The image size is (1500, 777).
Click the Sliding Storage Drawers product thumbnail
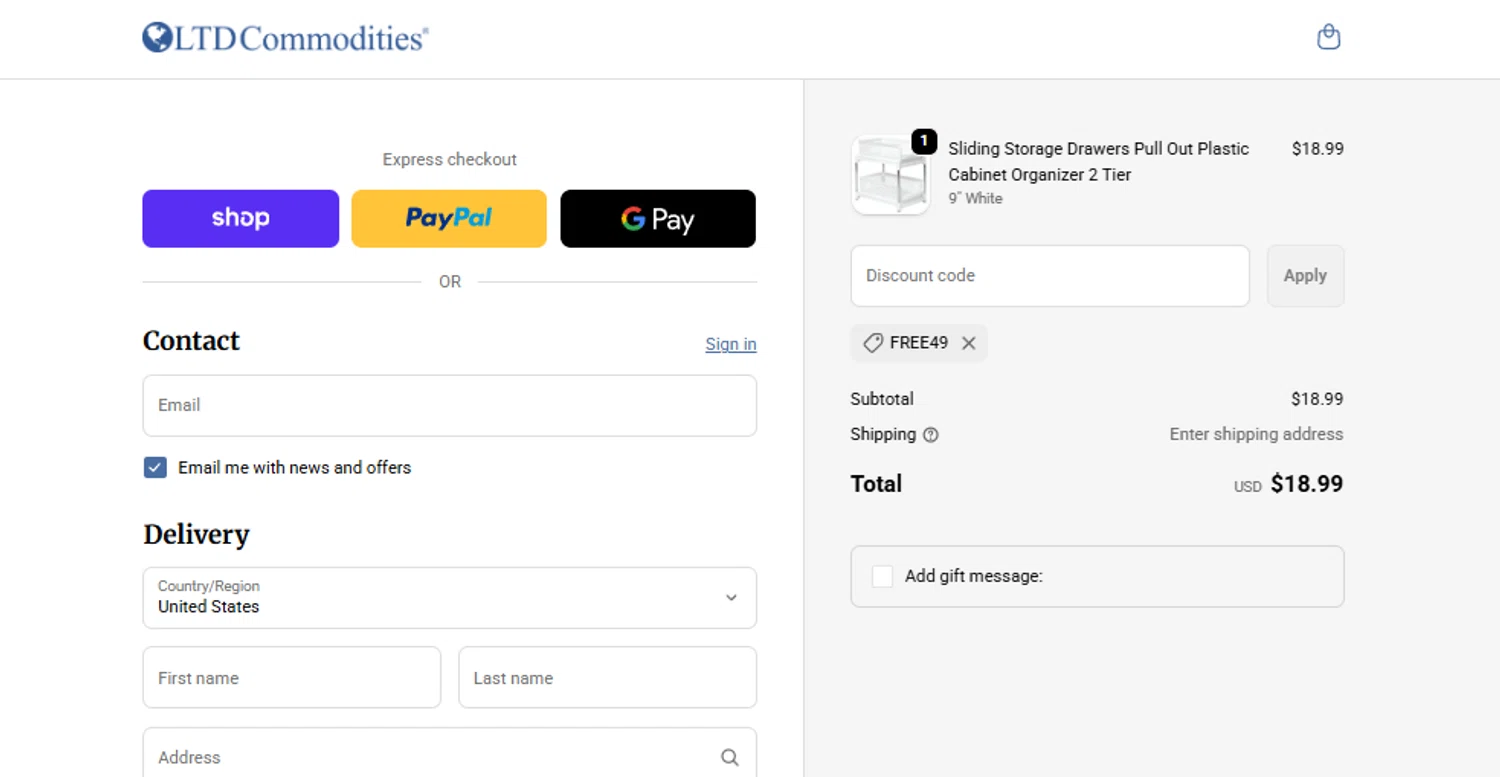pyautogui.click(x=889, y=175)
